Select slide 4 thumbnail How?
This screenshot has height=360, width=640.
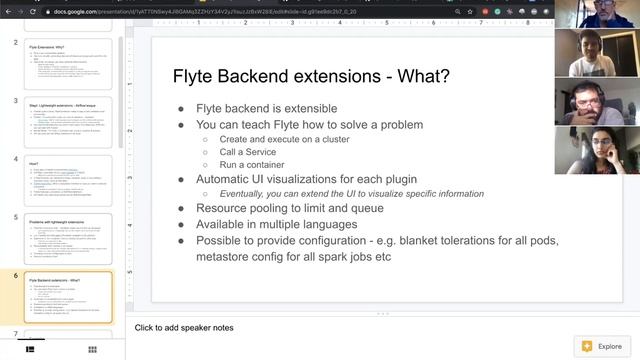pos(68,181)
